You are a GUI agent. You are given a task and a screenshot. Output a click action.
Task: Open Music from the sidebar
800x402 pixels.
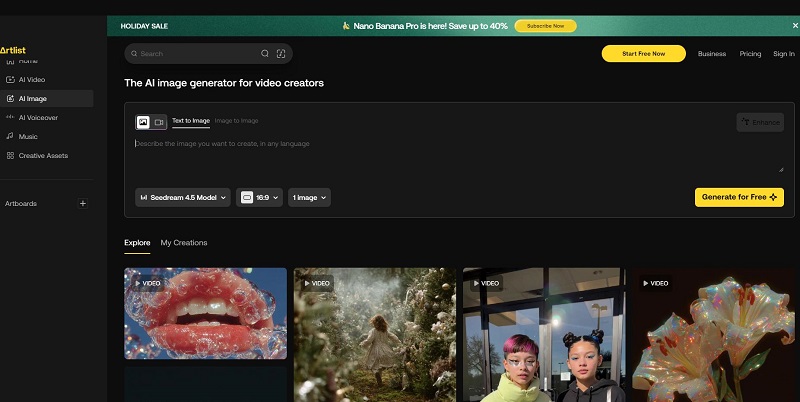pos(28,136)
